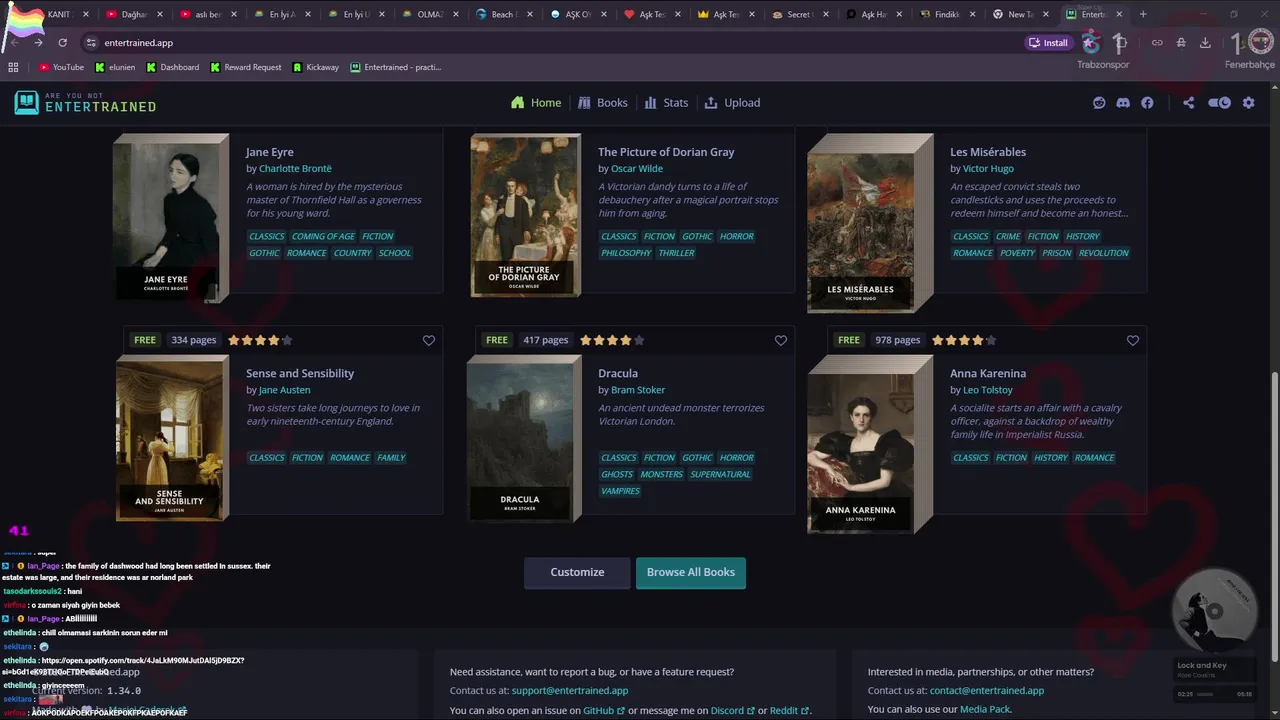The image size is (1280, 720).
Task: Click author link Charlotte Brontë
Action: coord(295,169)
